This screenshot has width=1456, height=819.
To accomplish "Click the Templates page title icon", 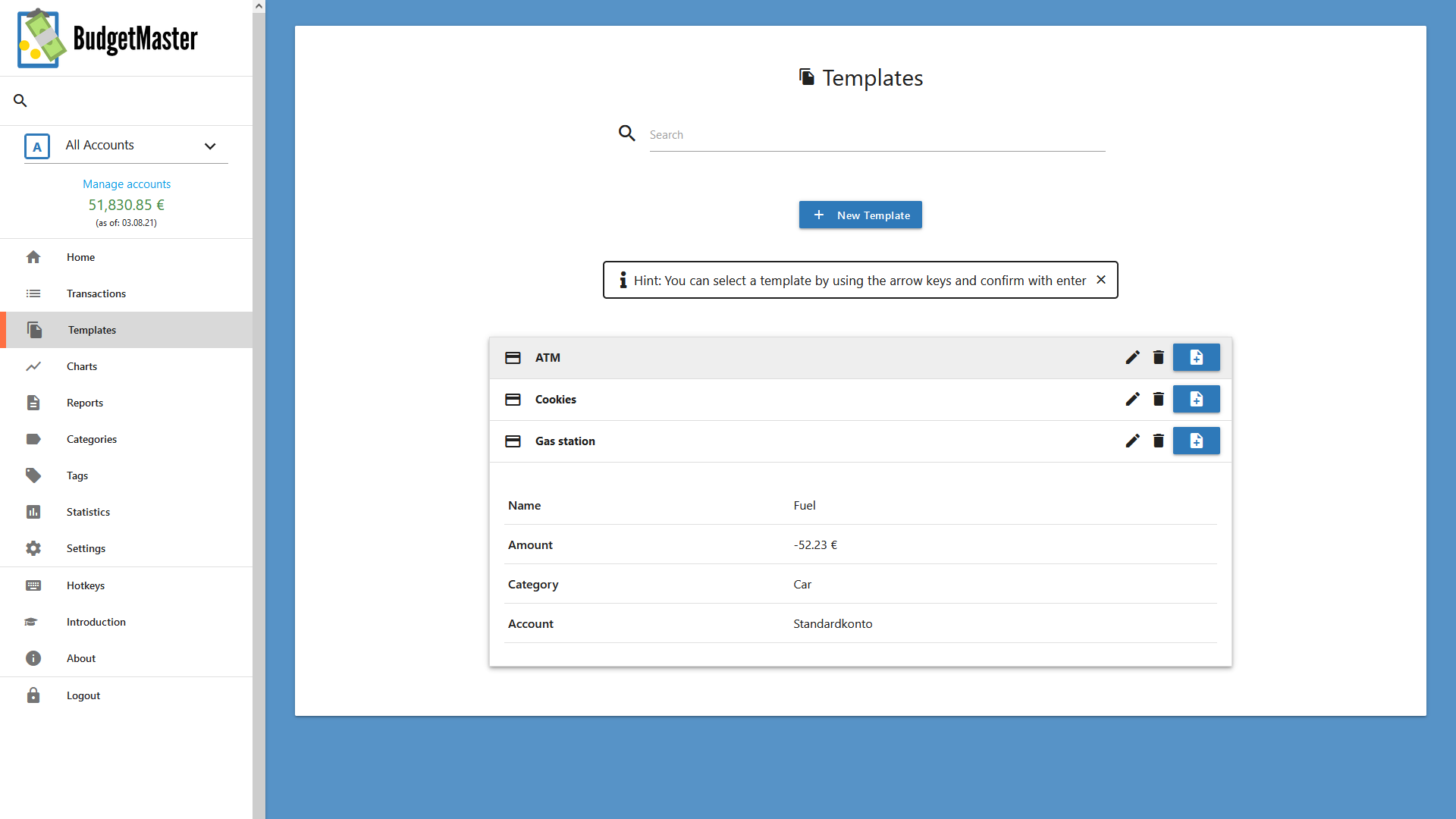I will [807, 77].
